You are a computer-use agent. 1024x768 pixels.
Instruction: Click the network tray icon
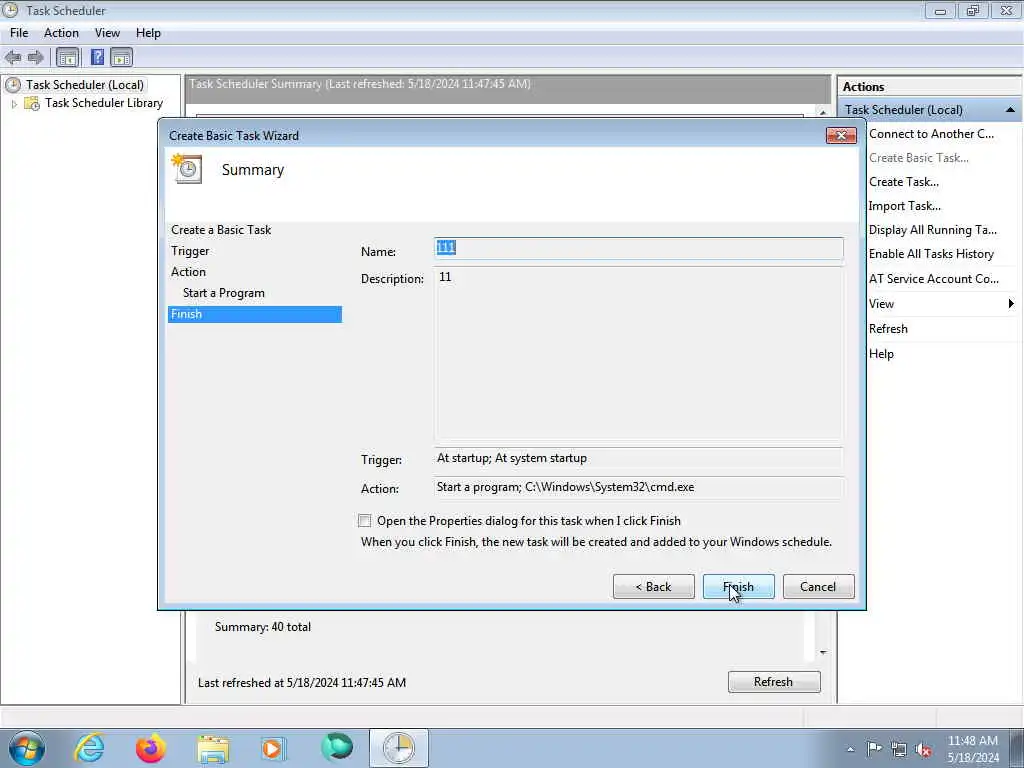point(899,749)
